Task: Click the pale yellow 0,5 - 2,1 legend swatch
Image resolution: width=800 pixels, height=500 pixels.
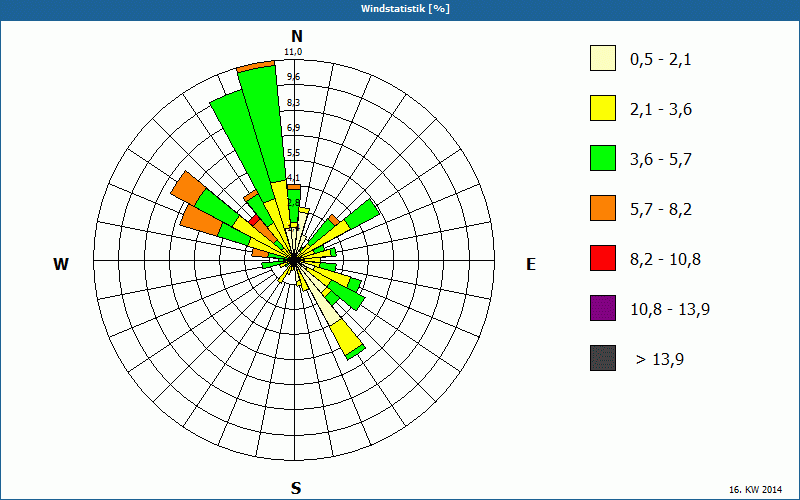Action: (x=603, y=58)
